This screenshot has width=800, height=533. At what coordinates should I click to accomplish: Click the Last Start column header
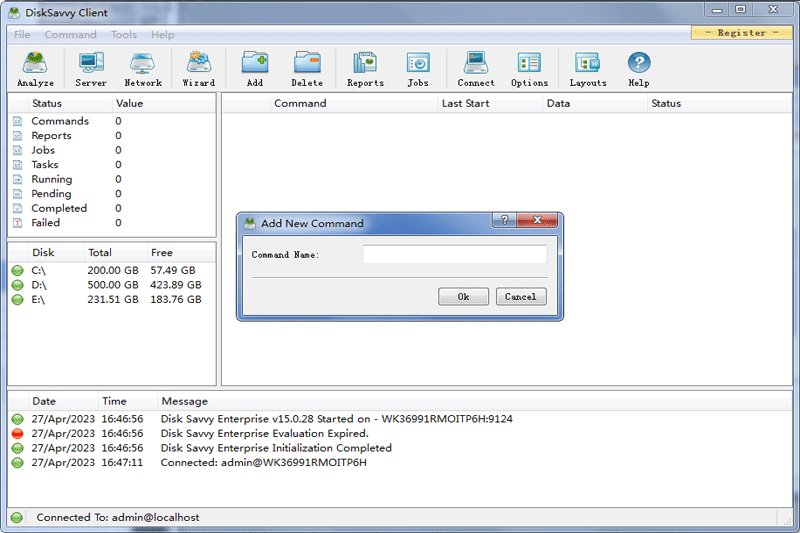click(490, 103)
